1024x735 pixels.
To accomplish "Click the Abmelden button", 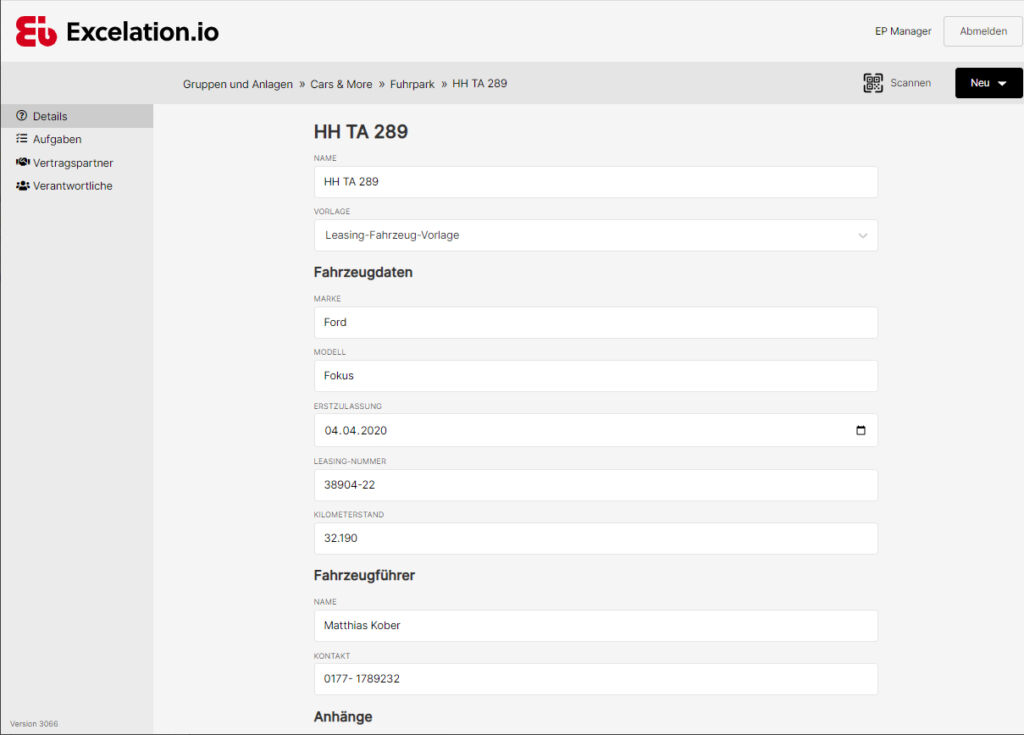I will pyautogui.click(x=982, y=31).
